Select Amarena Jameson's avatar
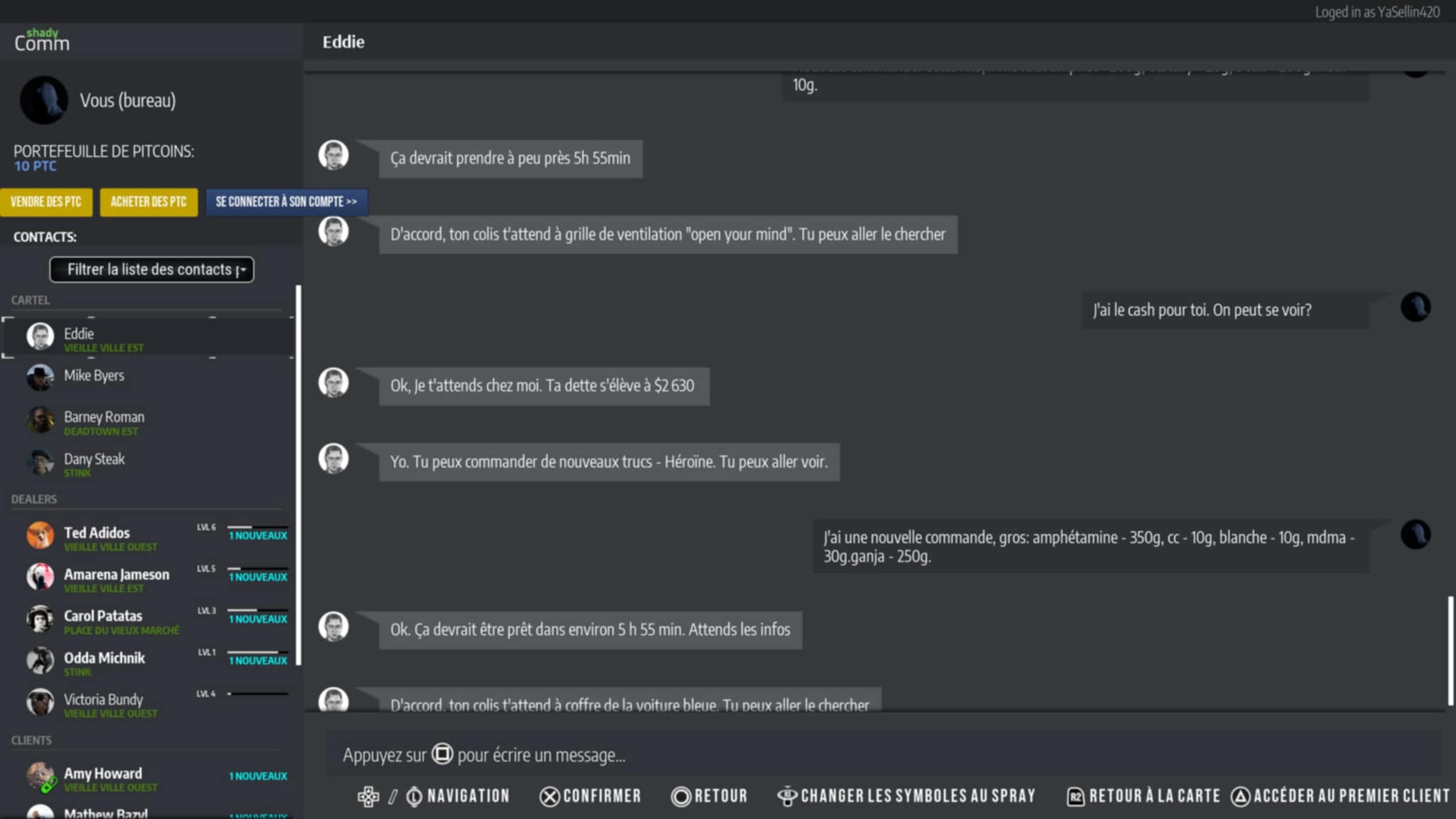Screen dimensions: 1456x819 (41, 577)
